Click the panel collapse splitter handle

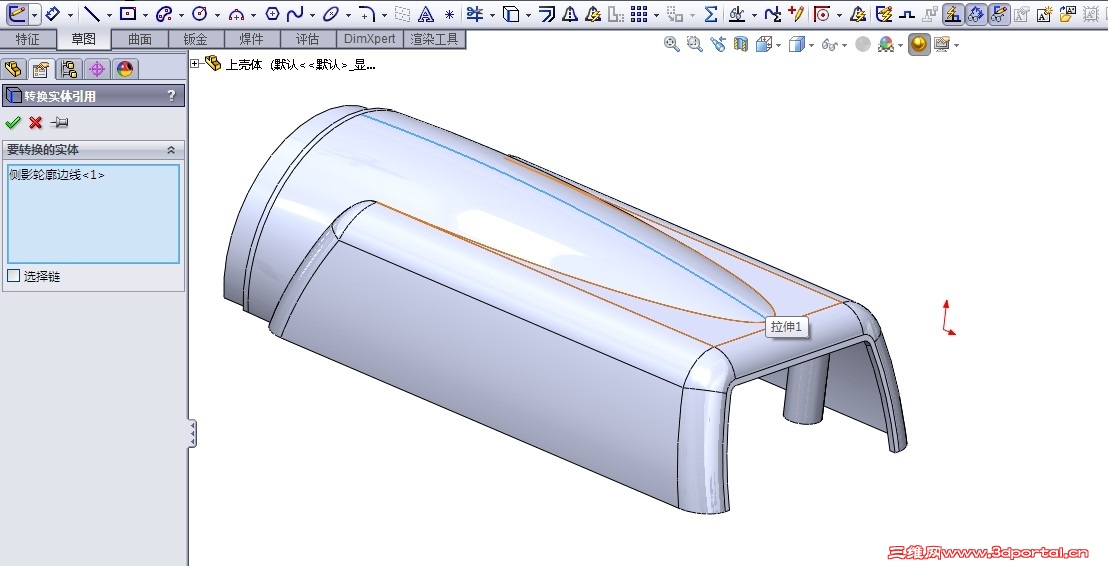click(191, 433)
